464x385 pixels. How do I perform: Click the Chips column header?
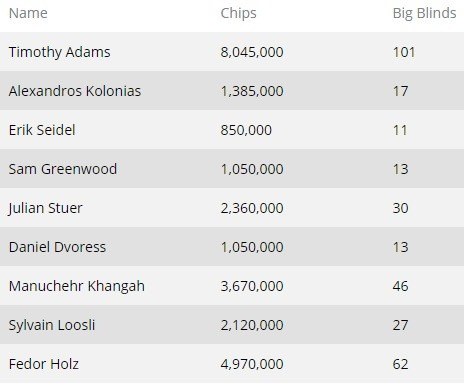238,14
